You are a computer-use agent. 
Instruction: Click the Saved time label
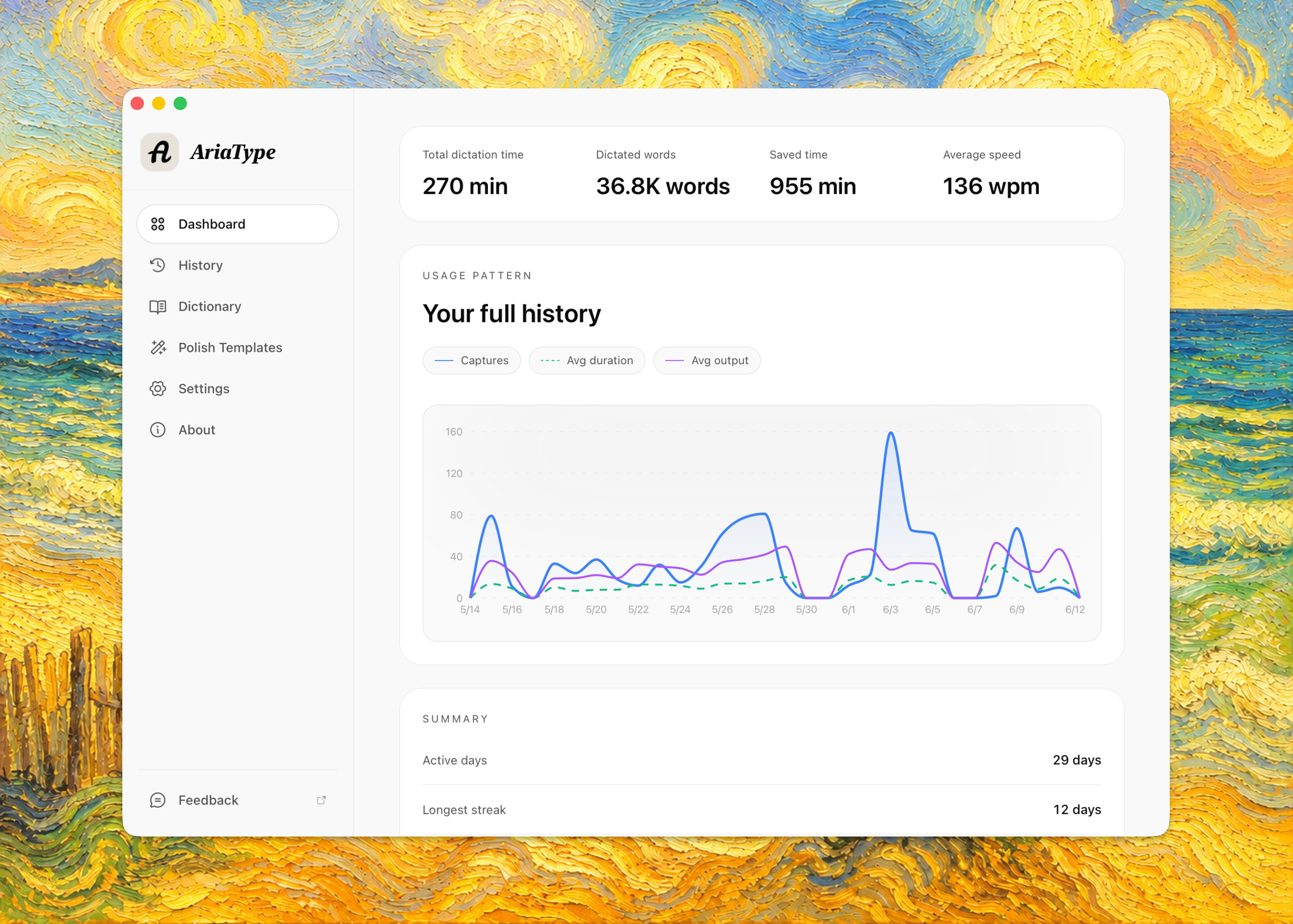[798, 155]
